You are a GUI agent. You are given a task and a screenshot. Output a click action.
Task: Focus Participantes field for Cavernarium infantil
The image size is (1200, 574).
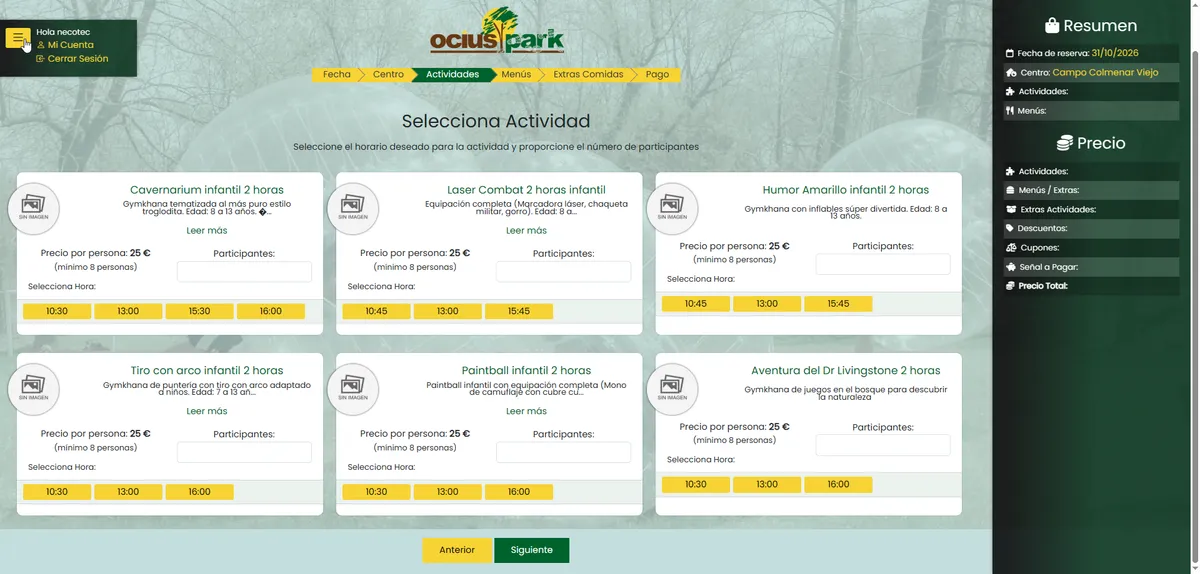coord(244,271)
